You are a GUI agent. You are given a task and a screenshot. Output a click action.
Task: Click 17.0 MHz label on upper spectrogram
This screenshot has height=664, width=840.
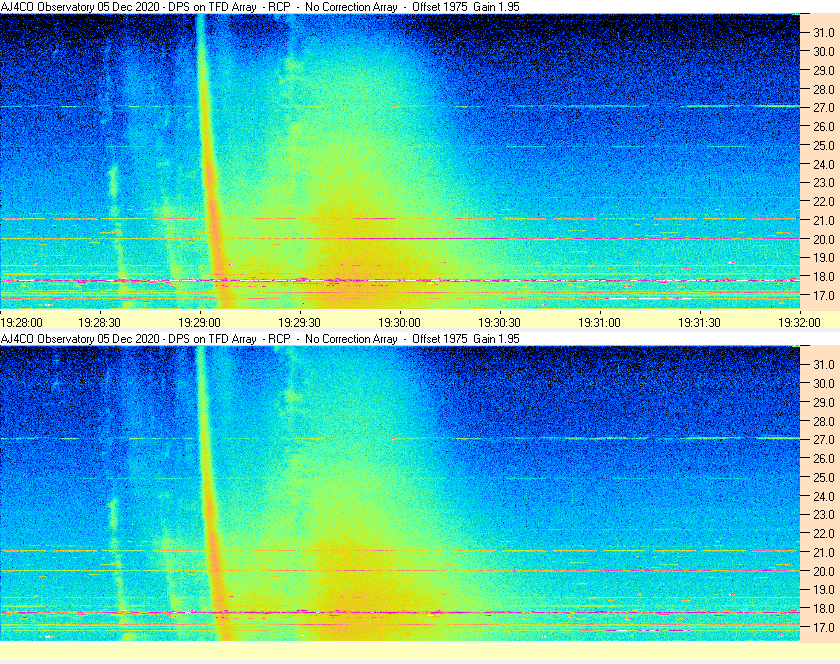(x=824, y=296)
